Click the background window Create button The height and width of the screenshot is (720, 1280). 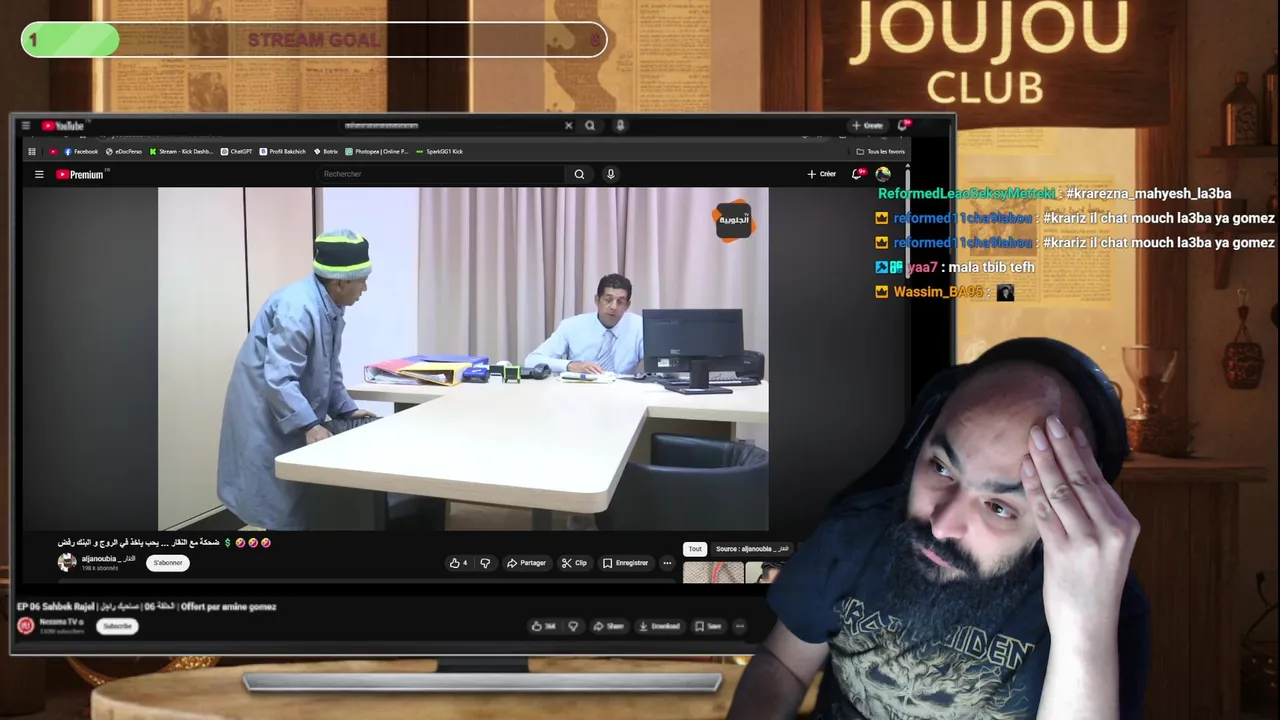pyautogui.click(x=868, y=126)
